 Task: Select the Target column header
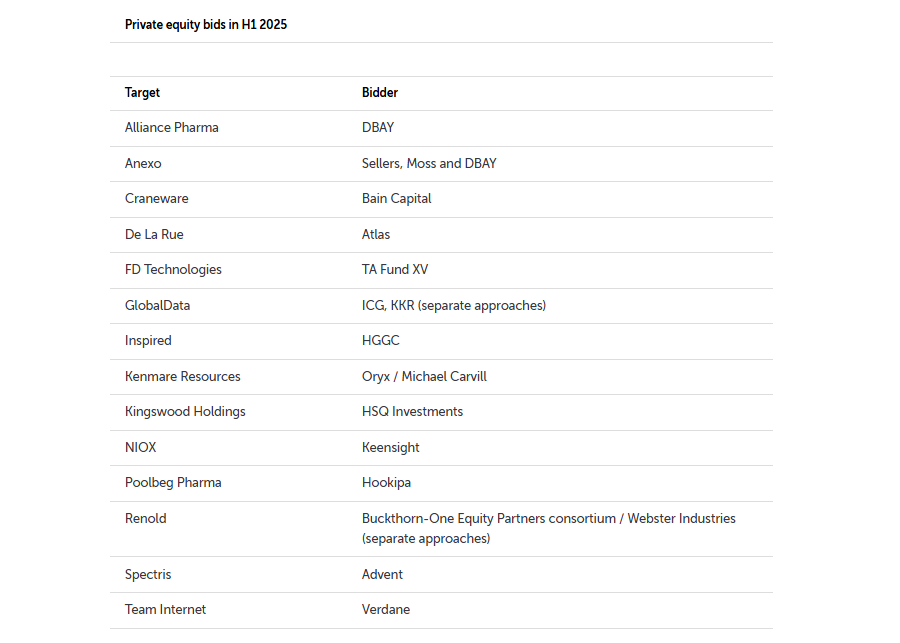[x=142, y=93]
